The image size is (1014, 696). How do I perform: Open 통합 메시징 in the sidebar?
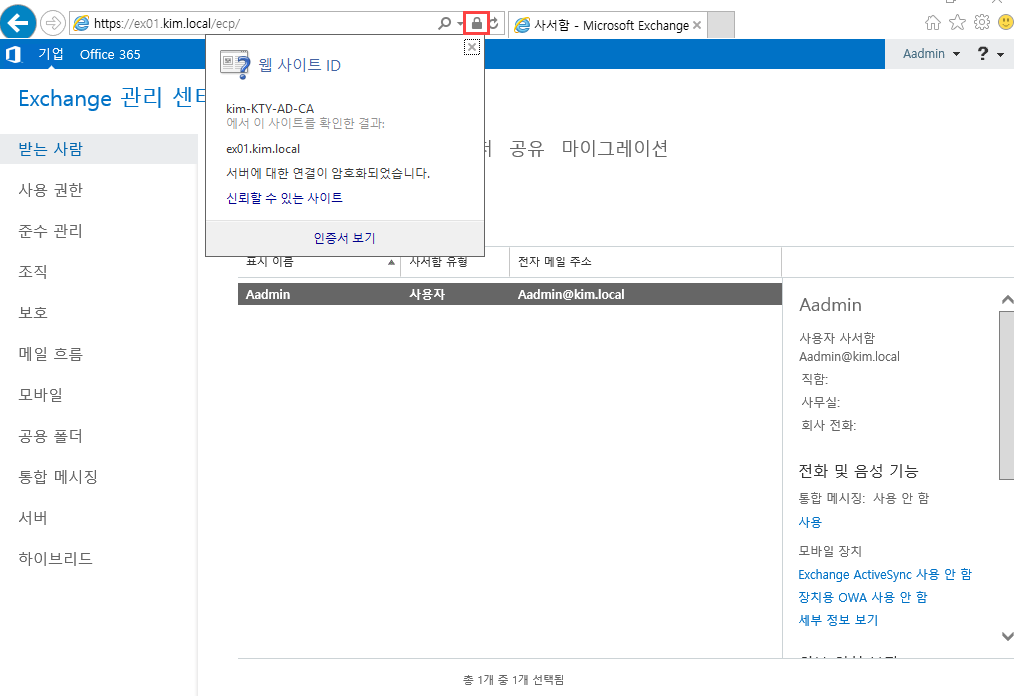pos(58,477)
